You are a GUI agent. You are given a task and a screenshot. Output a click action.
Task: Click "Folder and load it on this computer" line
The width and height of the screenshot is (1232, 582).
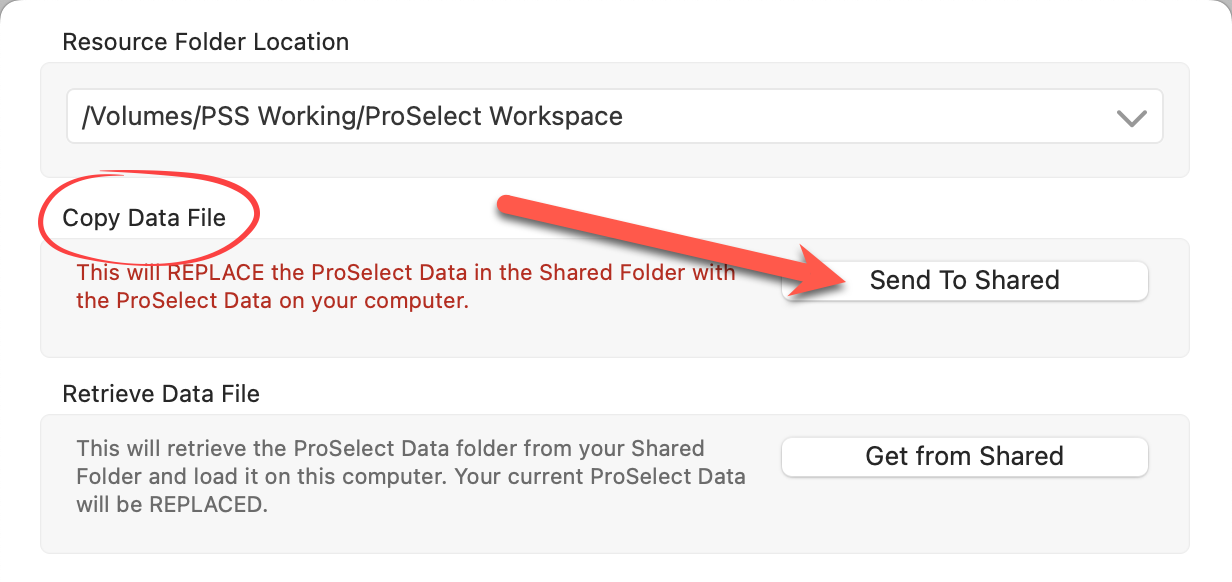(260, 476)
